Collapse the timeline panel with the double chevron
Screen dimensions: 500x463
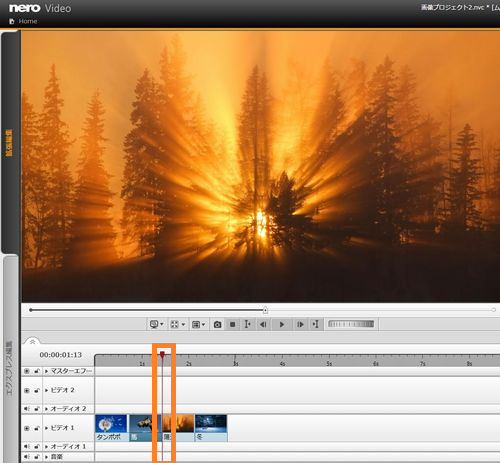[x=32, y=342]
